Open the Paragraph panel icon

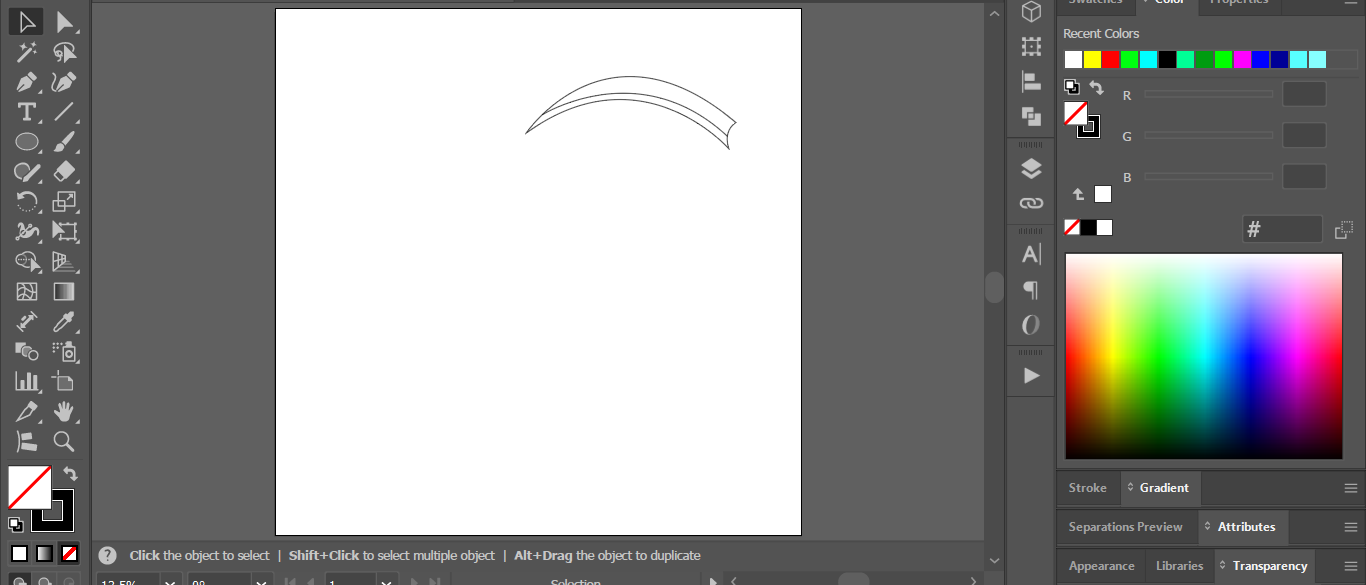pos(1031,290)
